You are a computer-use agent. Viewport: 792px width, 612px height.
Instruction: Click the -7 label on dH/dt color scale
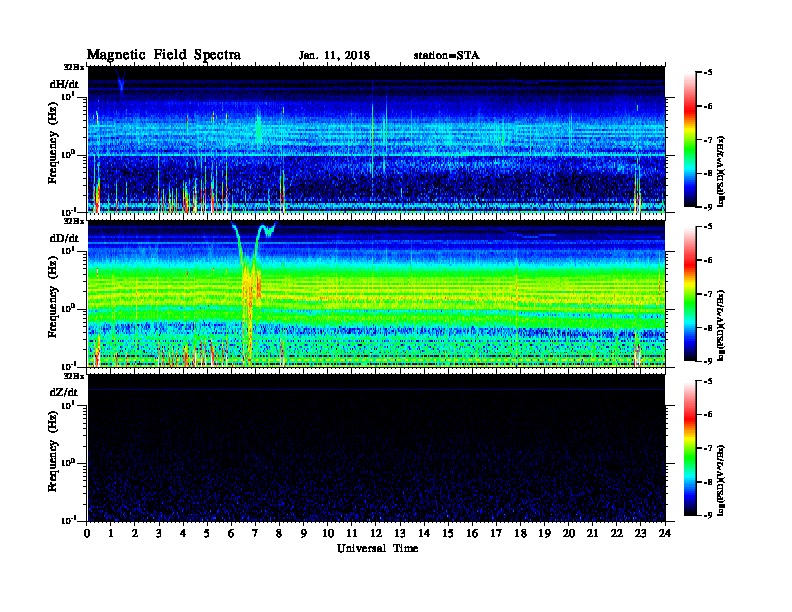click(x=708, y=140)
